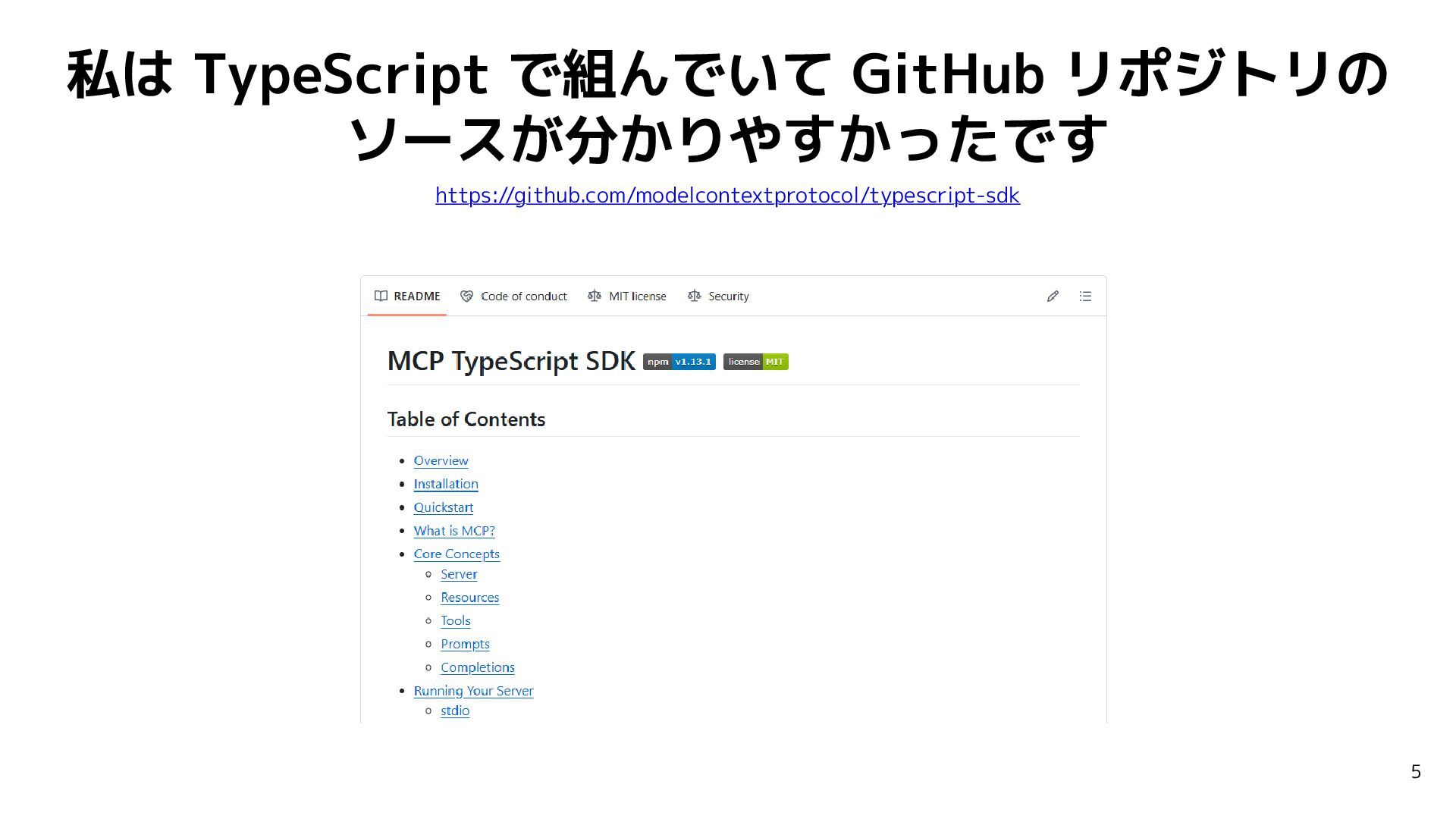Open the Core Concepts link

tap(457, 554)
